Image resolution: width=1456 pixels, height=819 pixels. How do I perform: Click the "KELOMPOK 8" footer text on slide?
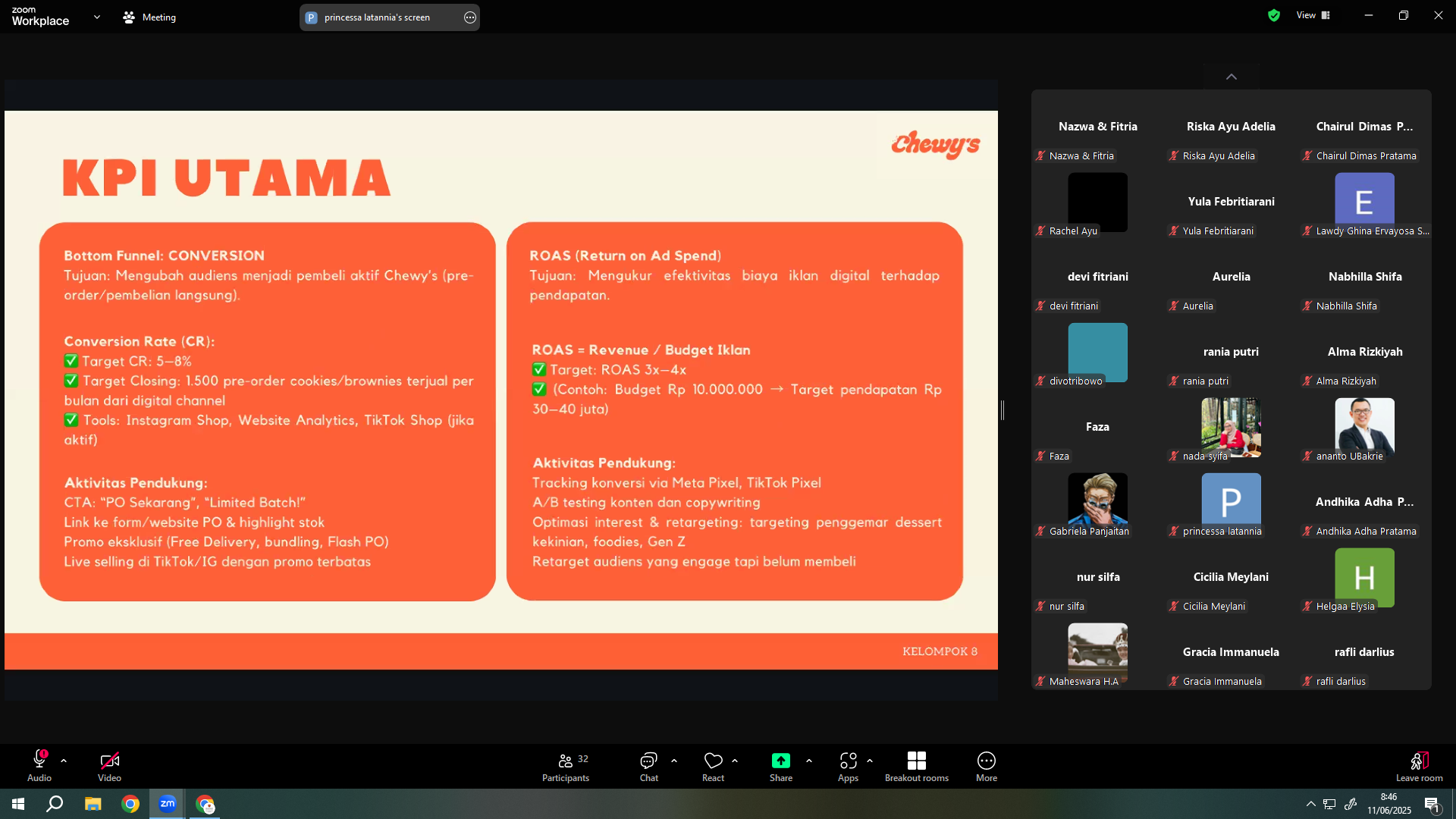[940, 651]
